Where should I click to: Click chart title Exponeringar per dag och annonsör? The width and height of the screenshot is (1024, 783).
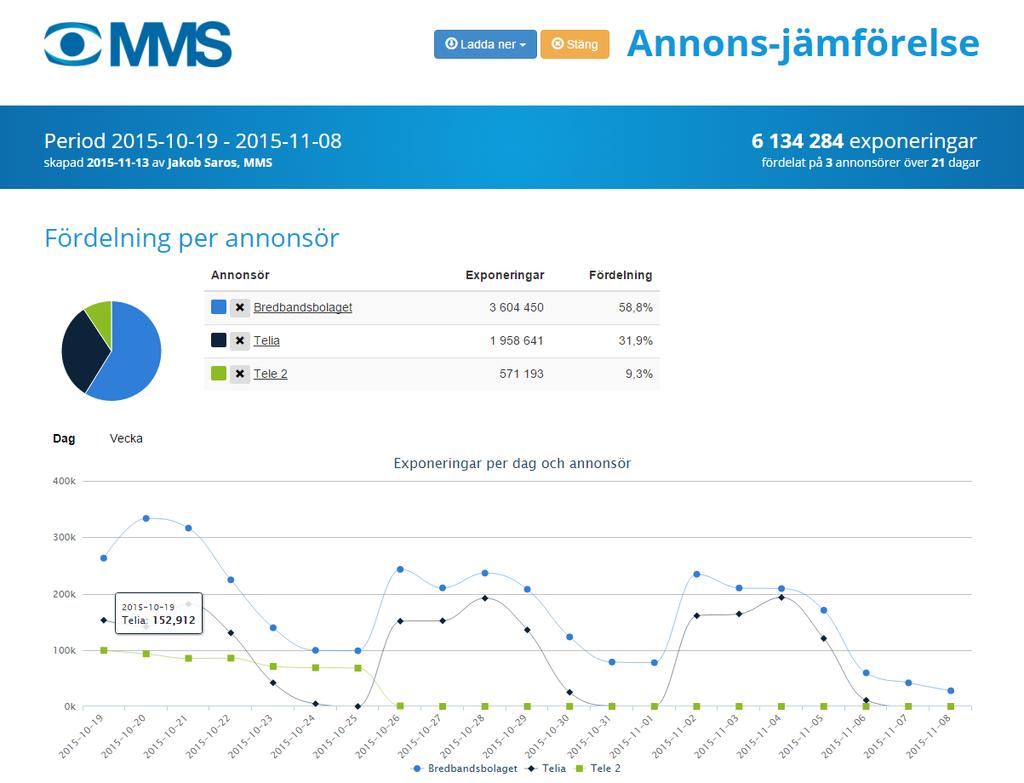pyautogui.click(x=512, y=463)
